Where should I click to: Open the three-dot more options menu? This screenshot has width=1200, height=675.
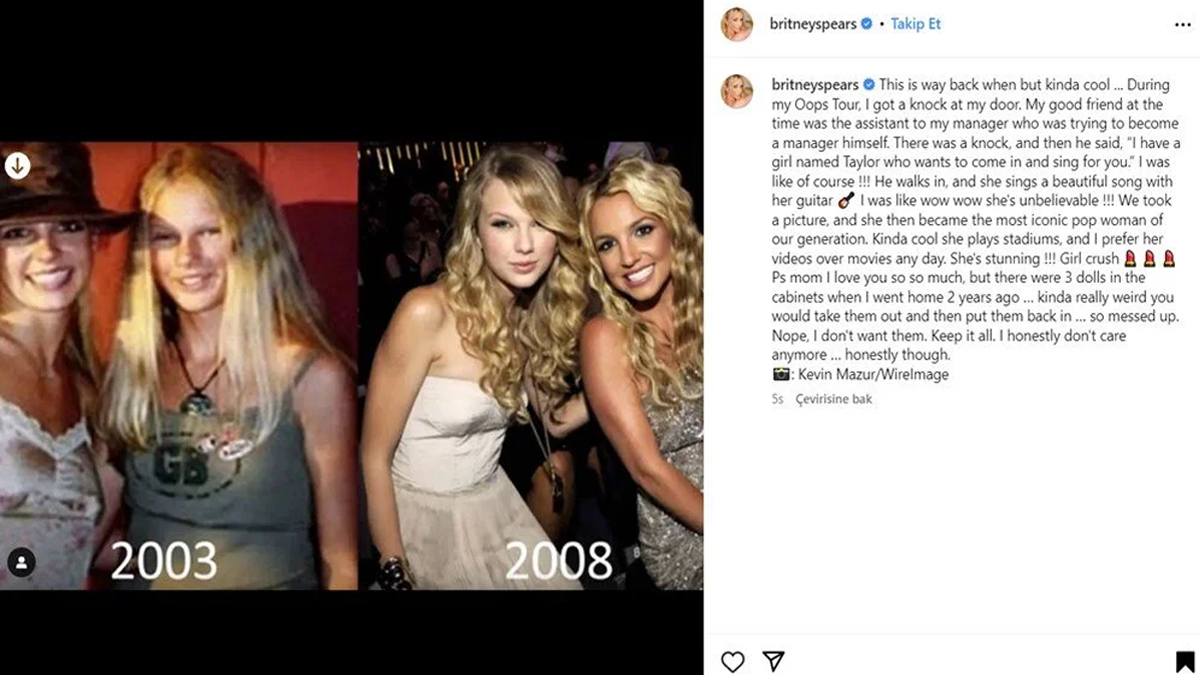pos(1182,25)
